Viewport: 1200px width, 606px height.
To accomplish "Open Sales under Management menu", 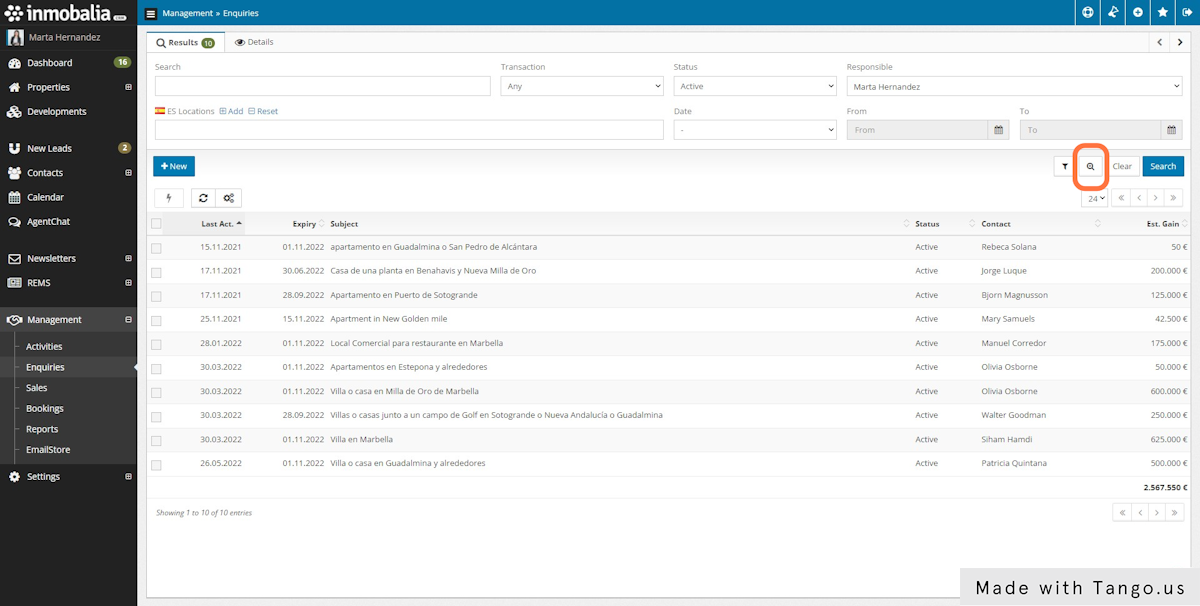I will point(37,388).
